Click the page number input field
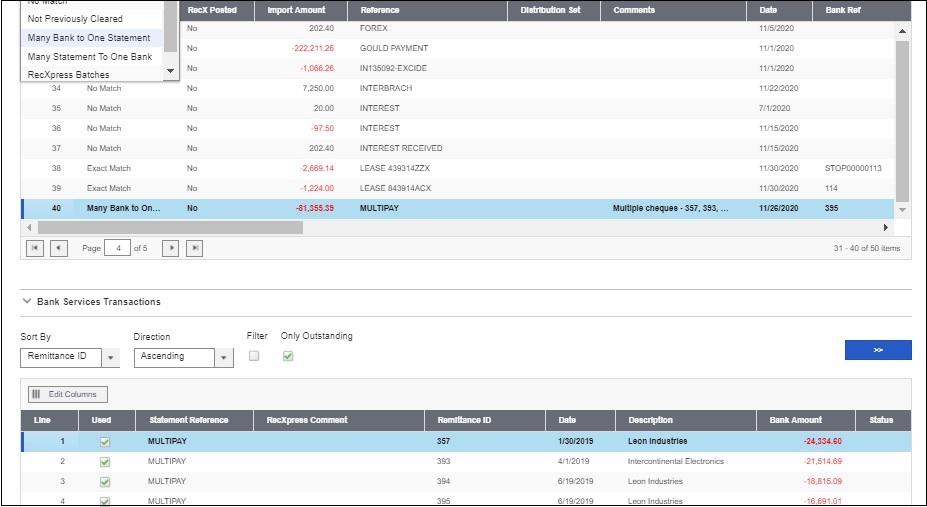Screen dimensions: 927x507 [x=117, y=248]
